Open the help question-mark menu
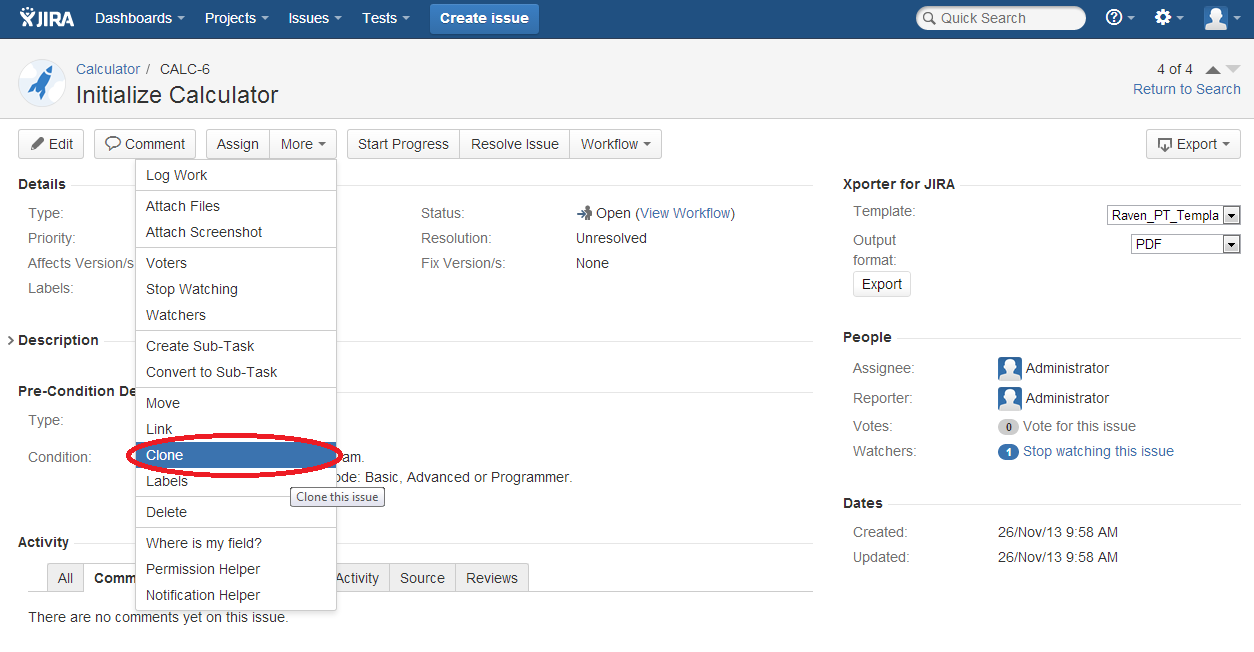 [1120, 18]
